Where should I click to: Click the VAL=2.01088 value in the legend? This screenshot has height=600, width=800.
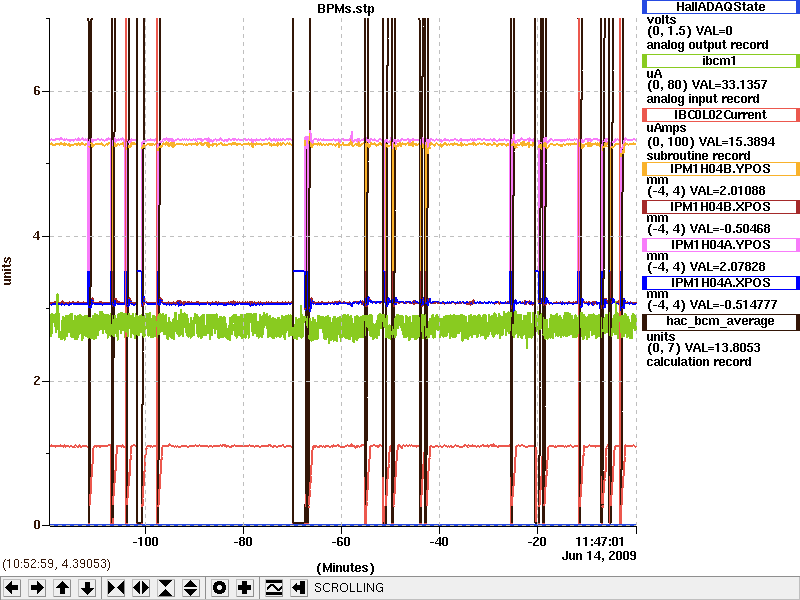728,191
